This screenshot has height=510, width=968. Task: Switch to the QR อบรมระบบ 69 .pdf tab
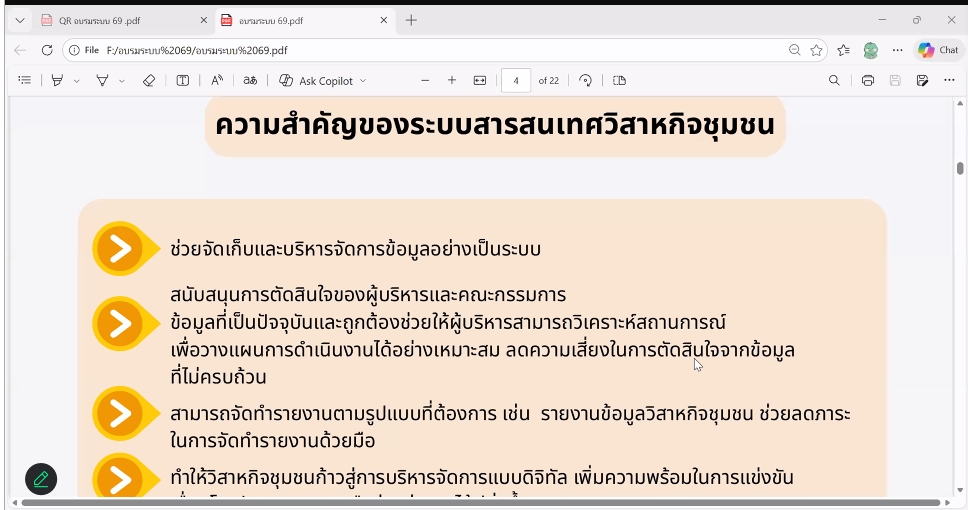coord(119,20)
